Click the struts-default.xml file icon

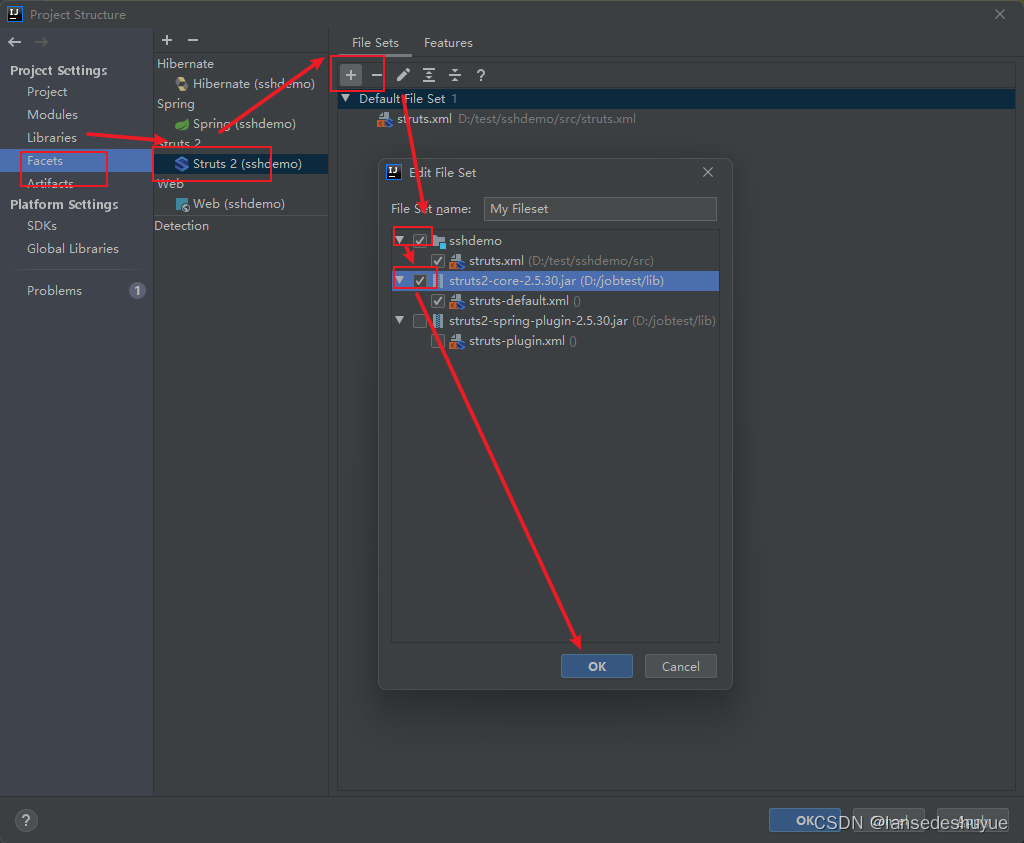point(457,301)
